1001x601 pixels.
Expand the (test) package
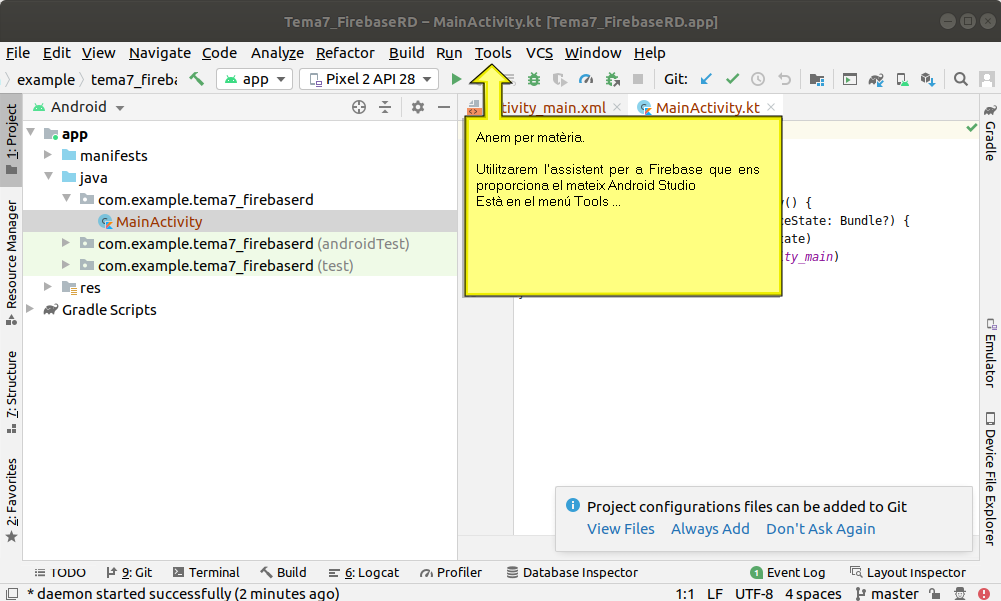(66, 264)
